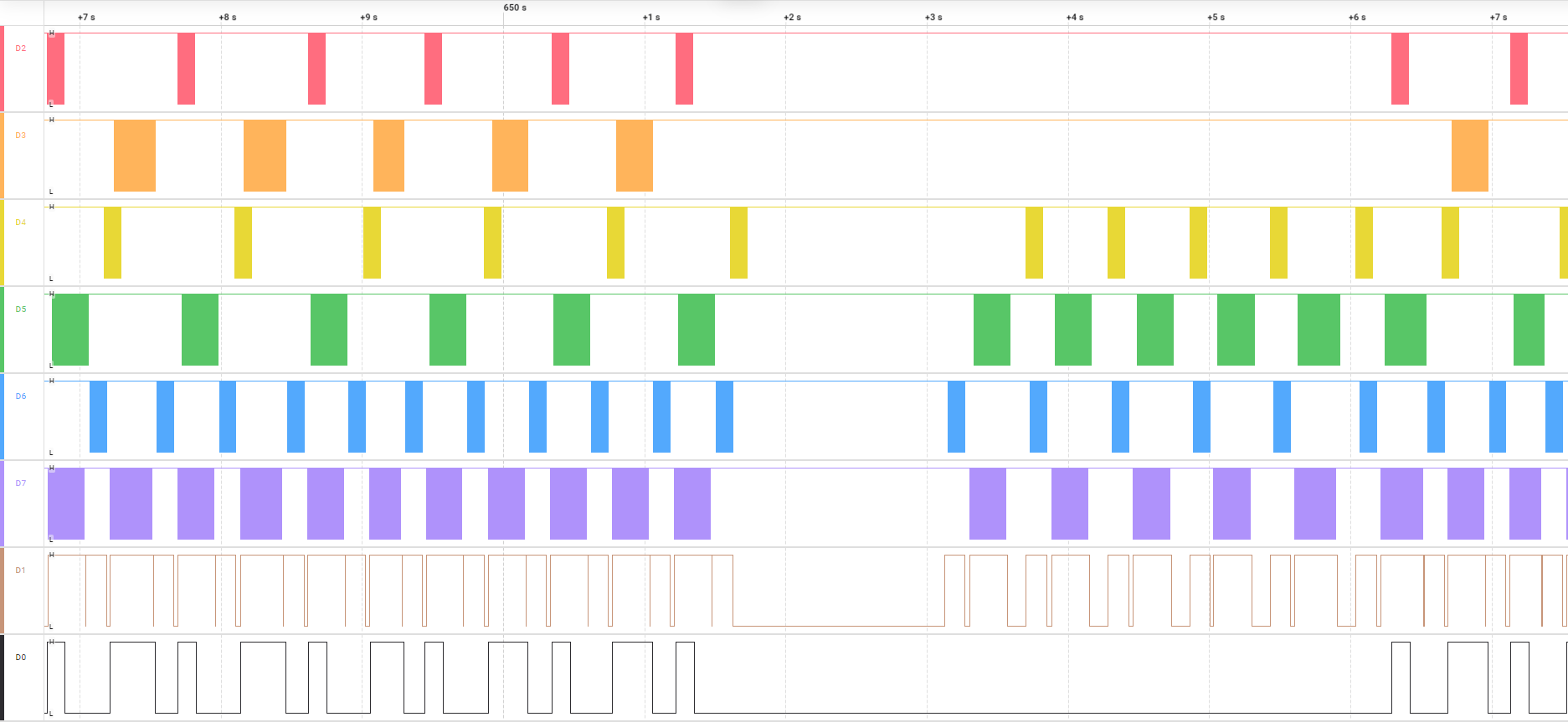Click the long flat low segment of D1
The width and height of the screenshot is (1568, 722).
(x=838, y=626)
